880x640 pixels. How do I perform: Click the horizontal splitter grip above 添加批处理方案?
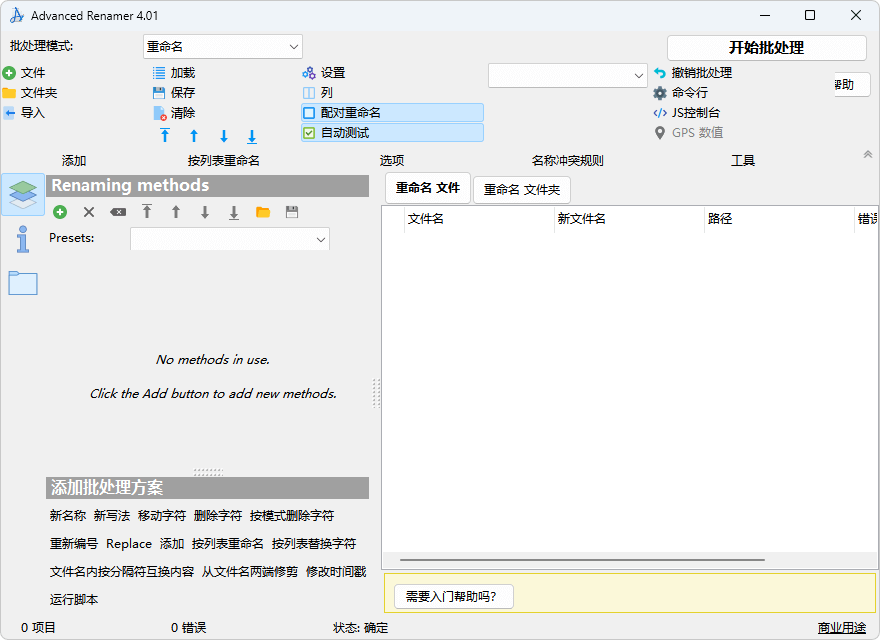(x=208, y=472)
